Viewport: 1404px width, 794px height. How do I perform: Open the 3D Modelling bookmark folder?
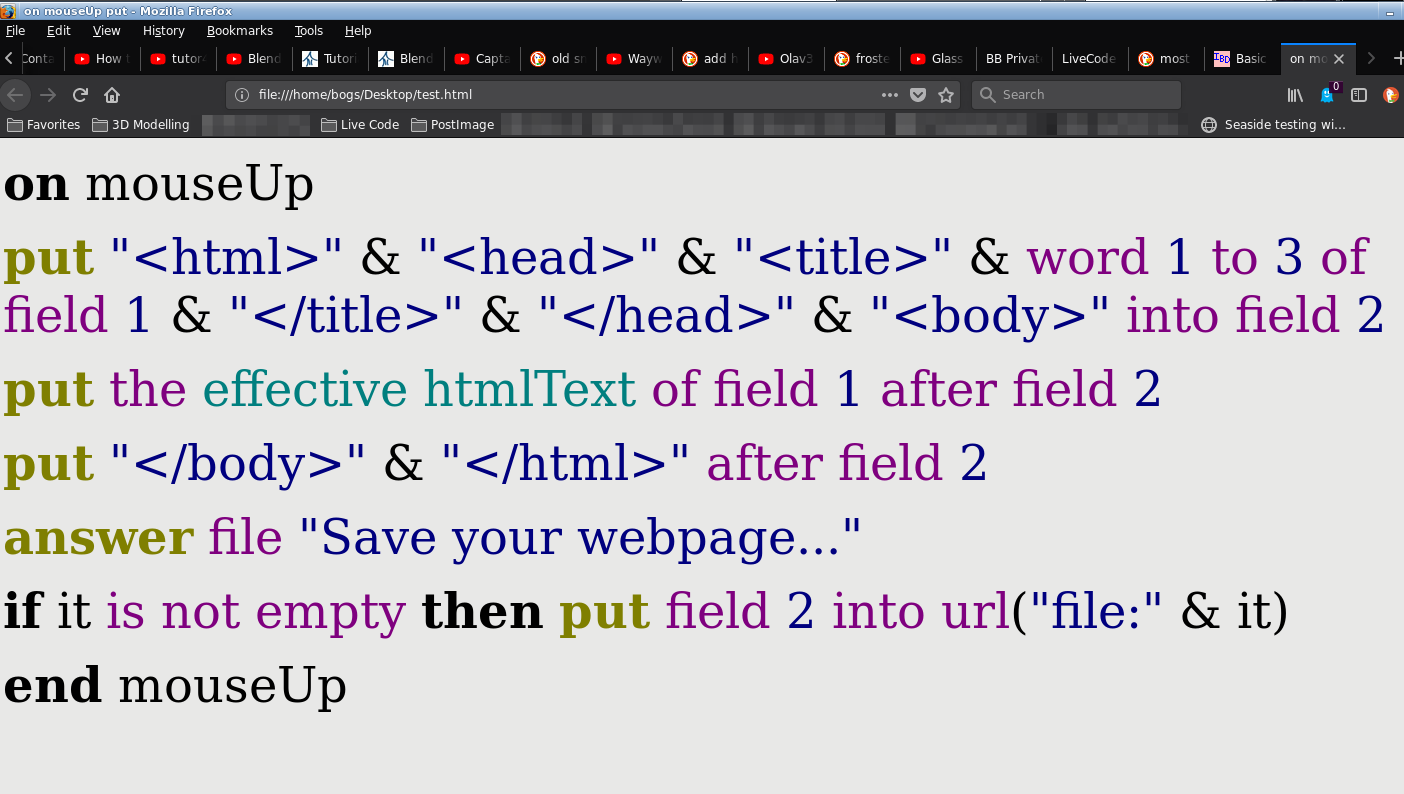coord(140,125)
